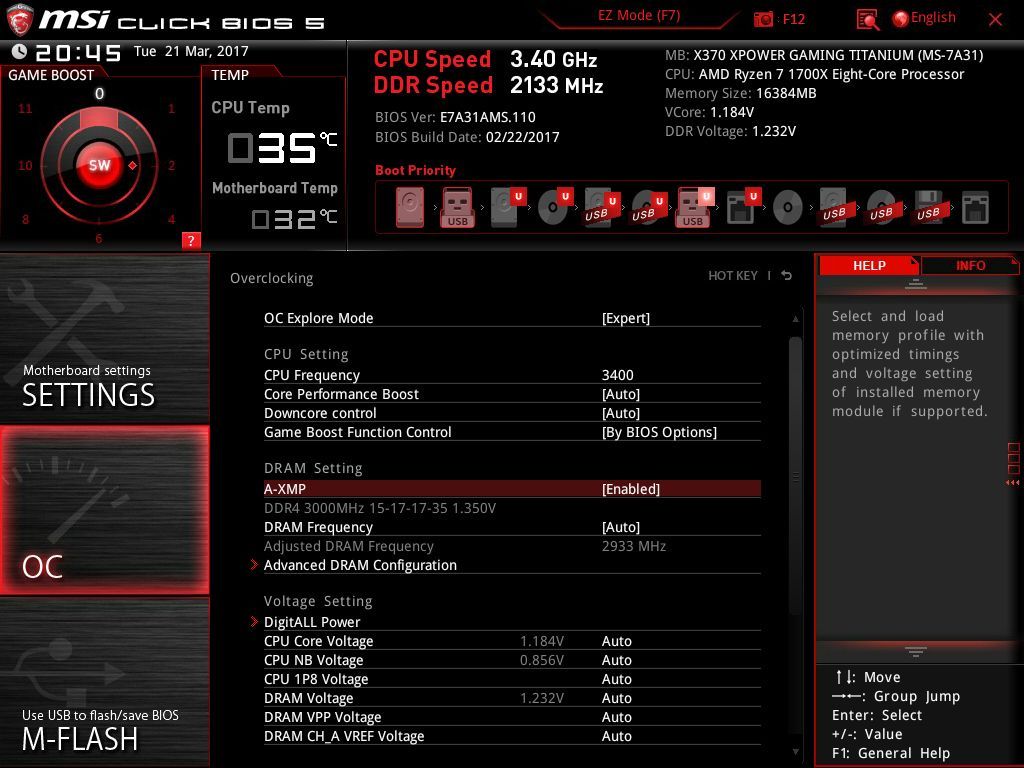Set the CPU 1P8 Voltage Auto field
Screen dimensions: 1024x768
(616, 679)
